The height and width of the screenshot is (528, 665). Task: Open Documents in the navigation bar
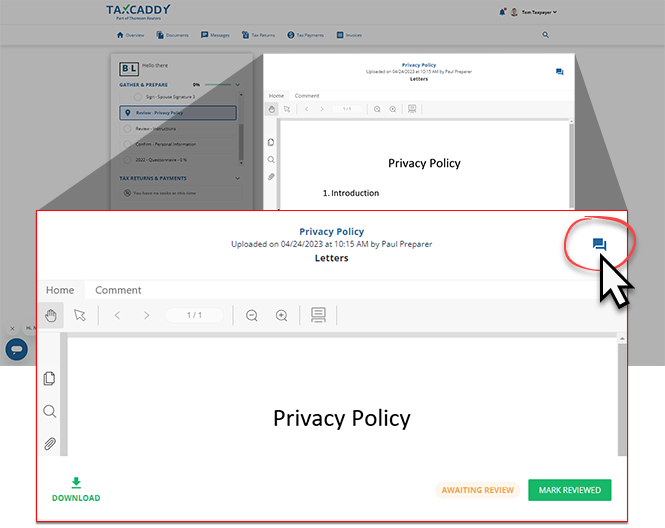pyautogui.click(x=172, y=35)
